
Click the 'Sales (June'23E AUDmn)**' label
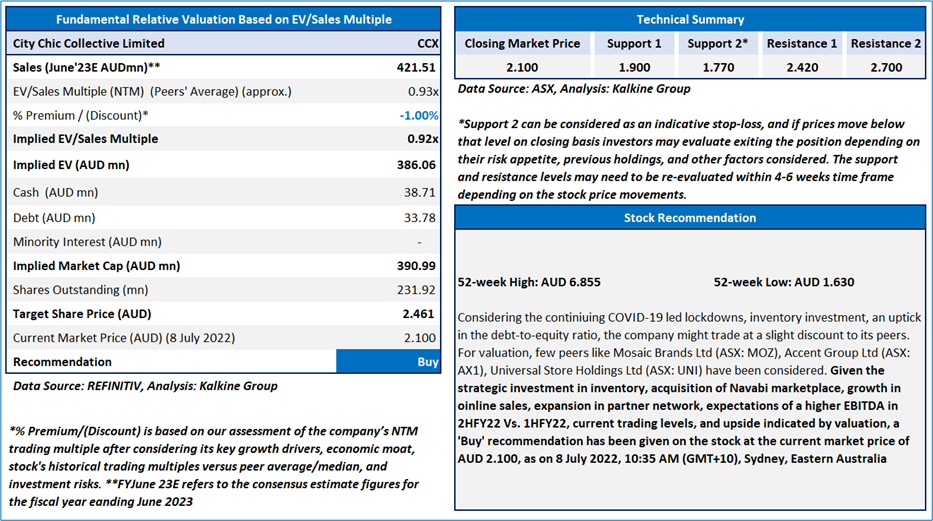point(86,67)
